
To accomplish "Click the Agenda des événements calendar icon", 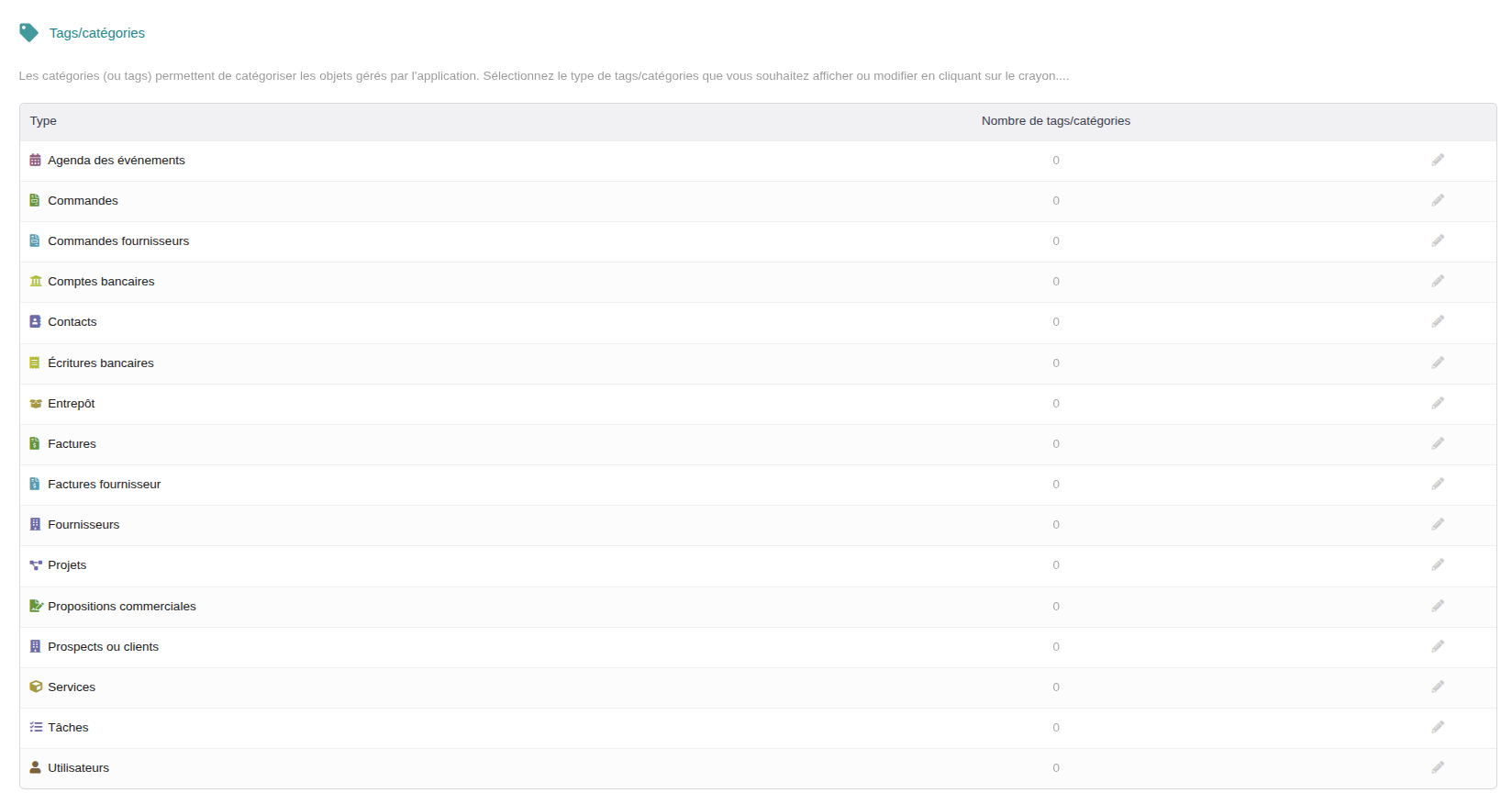I will (x=35, y=160).
